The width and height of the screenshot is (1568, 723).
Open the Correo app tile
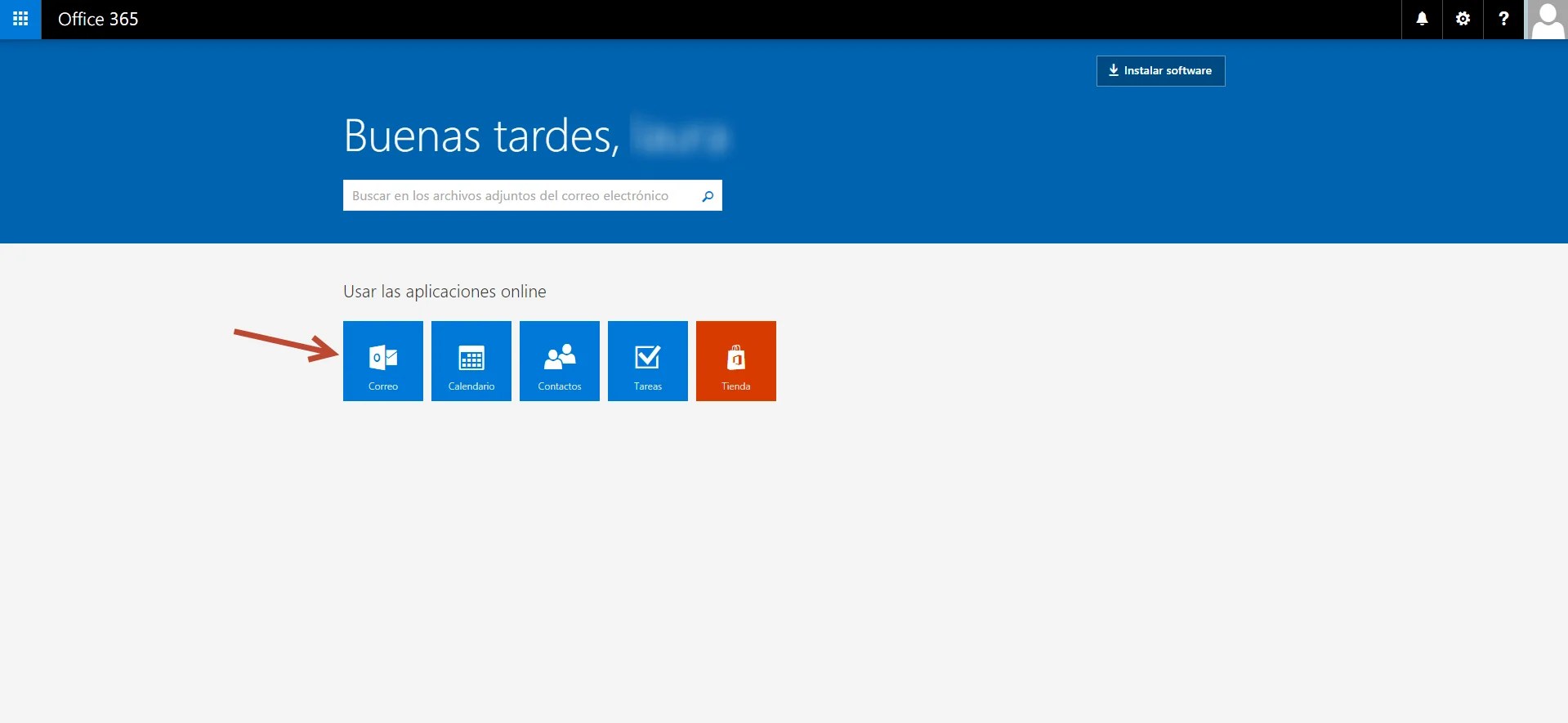(383, 361)
